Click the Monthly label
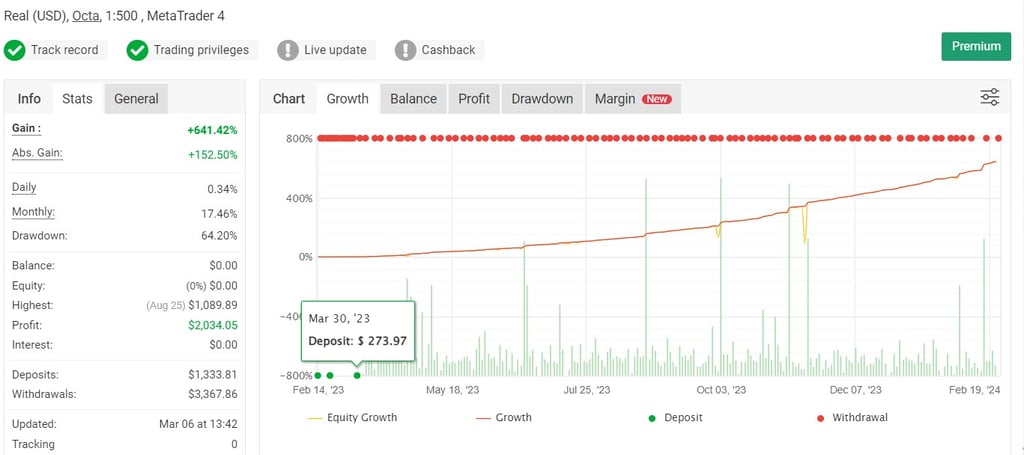The image size is (1024, 455). tap(33, 212)
